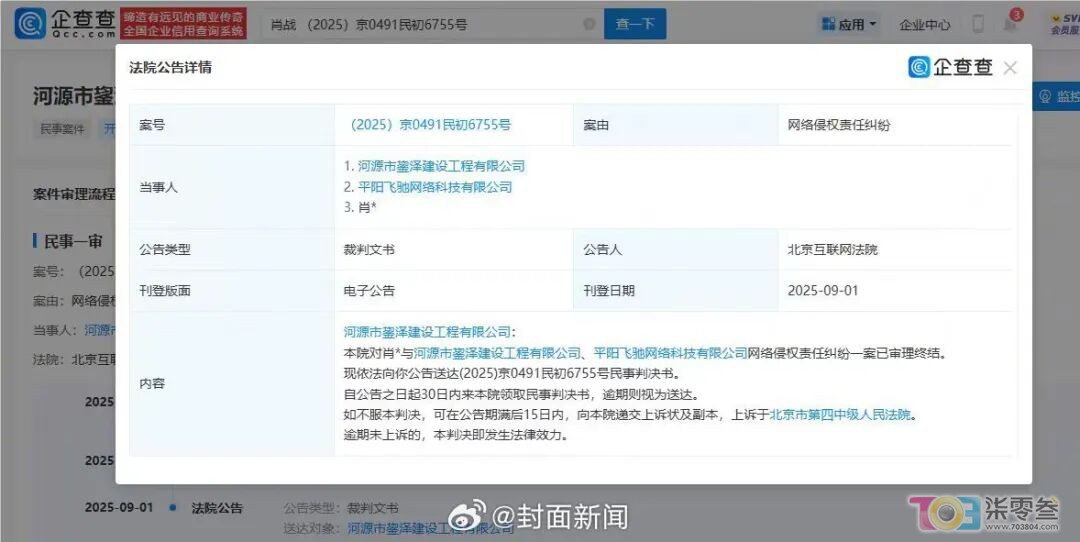This screenshot has height=542, width=1080.
Task: Click the 当事人 label cell
Action: [x=232, y=187]
